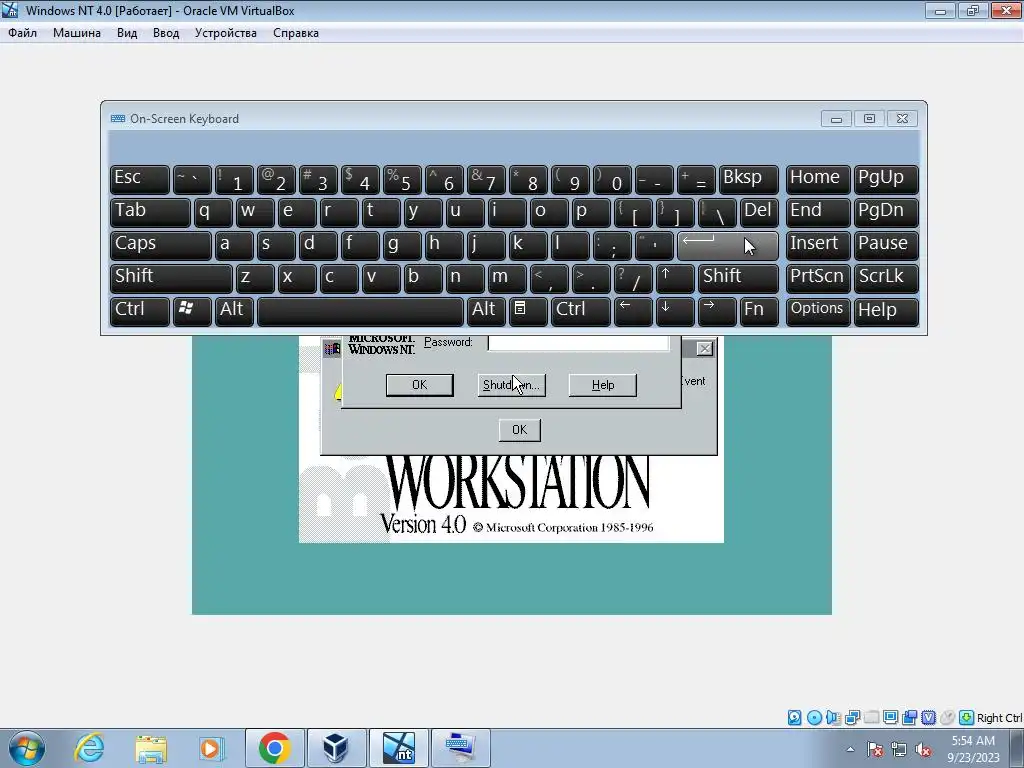The height and width of the screenshot is (768, 1024).
Task: Click the Del key on On-Screen Keyboard
Action: coord(759,212)
